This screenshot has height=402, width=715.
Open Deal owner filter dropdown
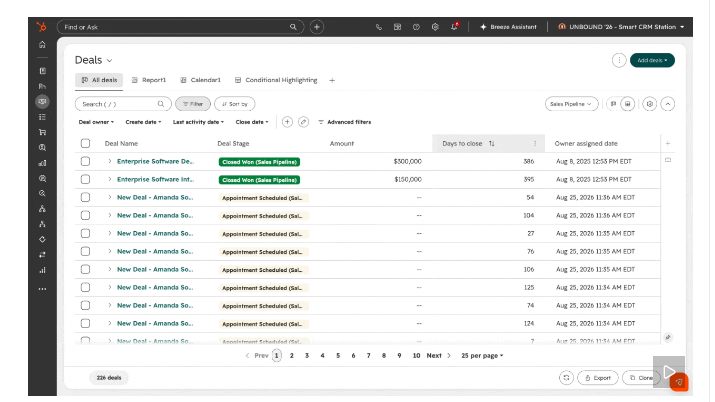[96, 122]
